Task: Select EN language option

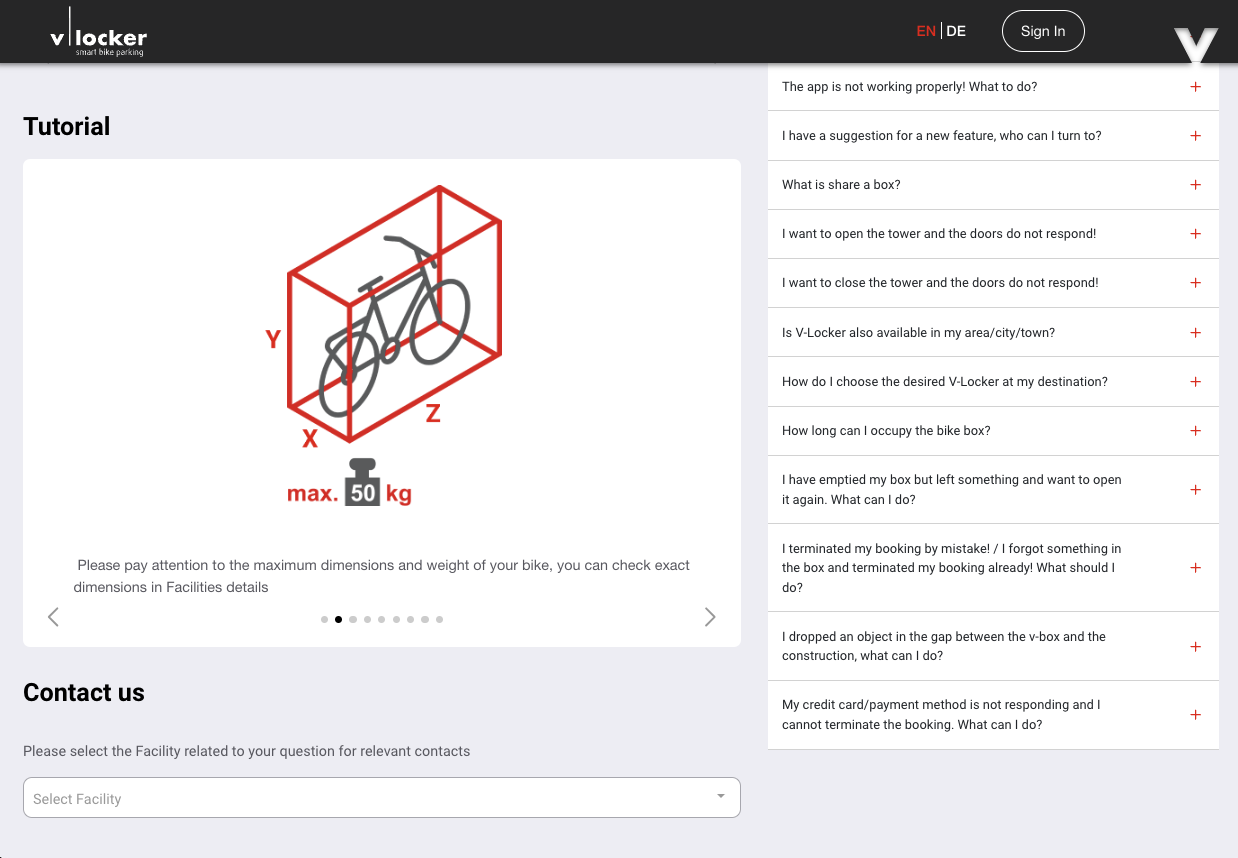Action: (x=926, y=31)
